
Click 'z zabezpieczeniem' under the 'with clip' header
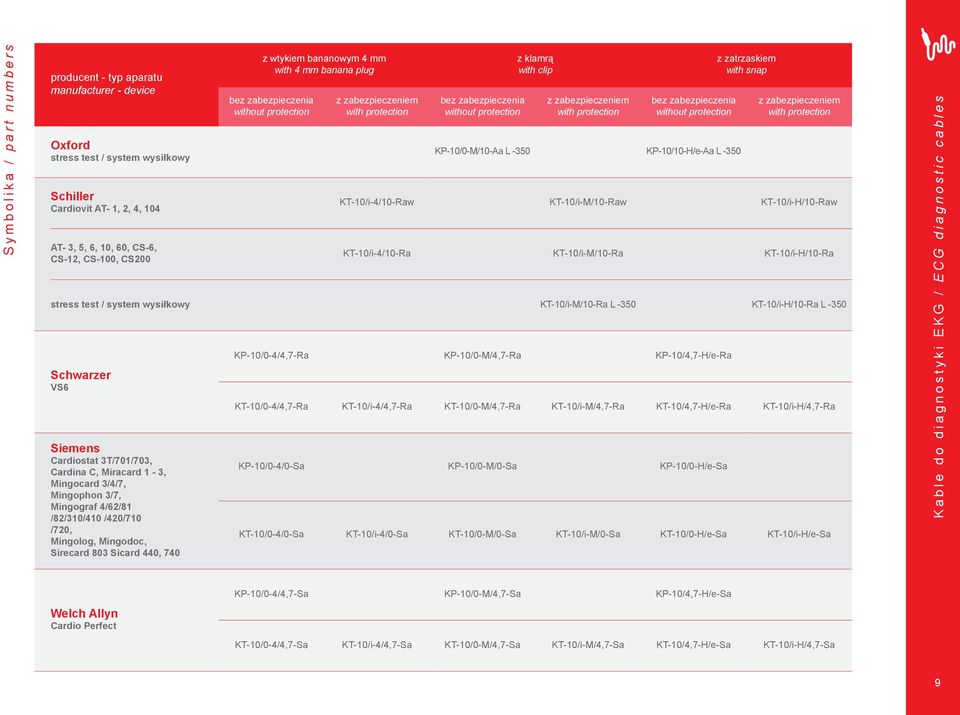(x=588, y=100)
